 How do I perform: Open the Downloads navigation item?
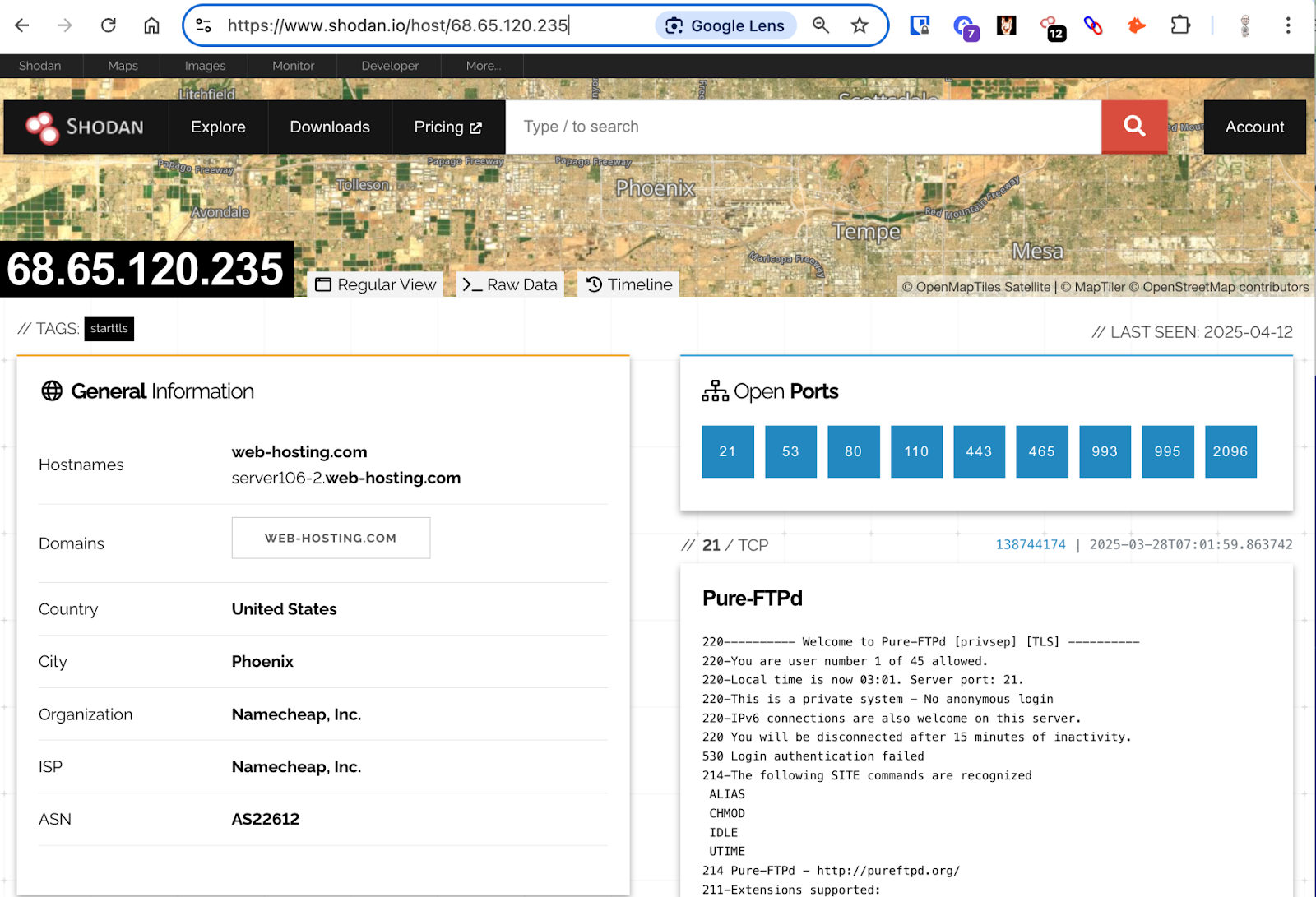point(330,127)
